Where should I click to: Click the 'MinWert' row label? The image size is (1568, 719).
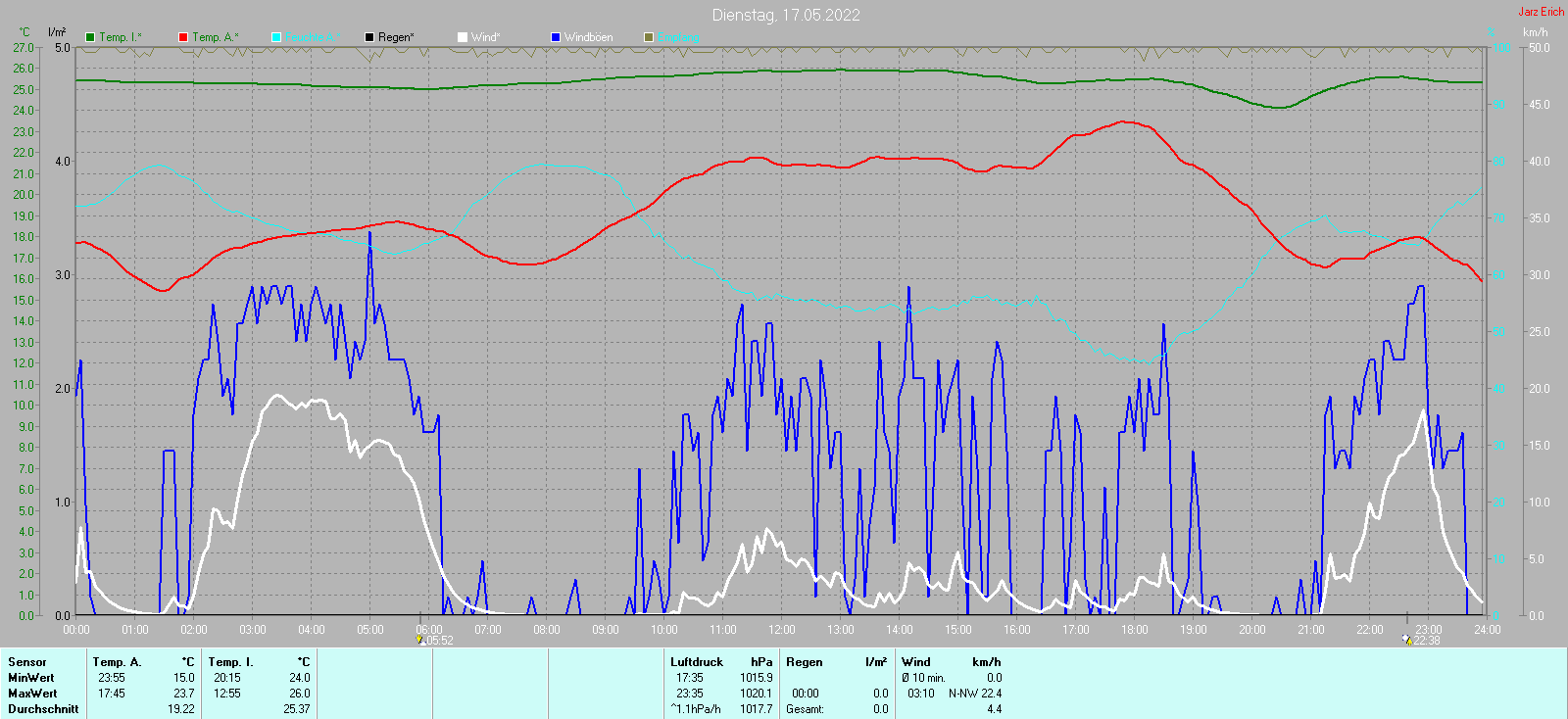pos(31,678)
